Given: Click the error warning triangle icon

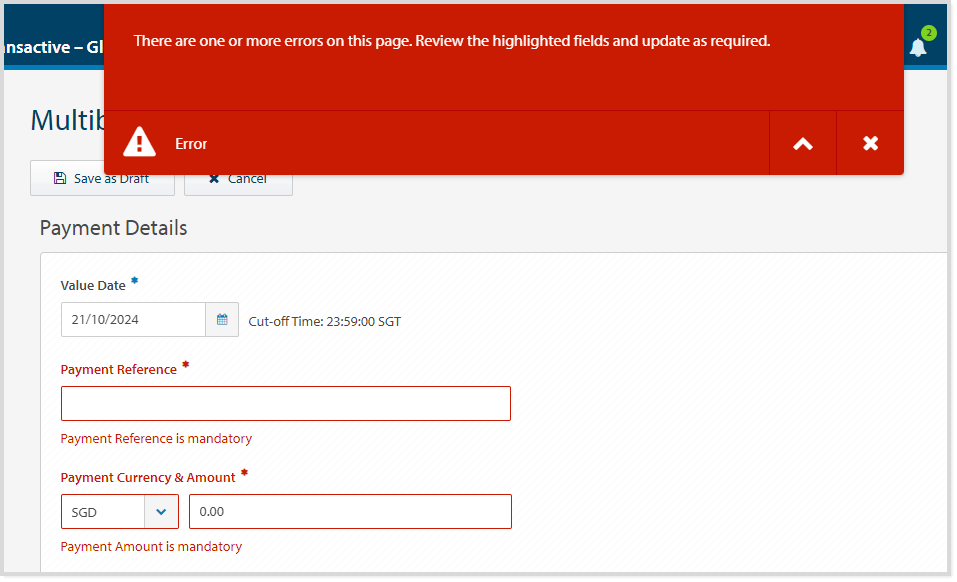Looking at the screenshot, I should point(138,142).
